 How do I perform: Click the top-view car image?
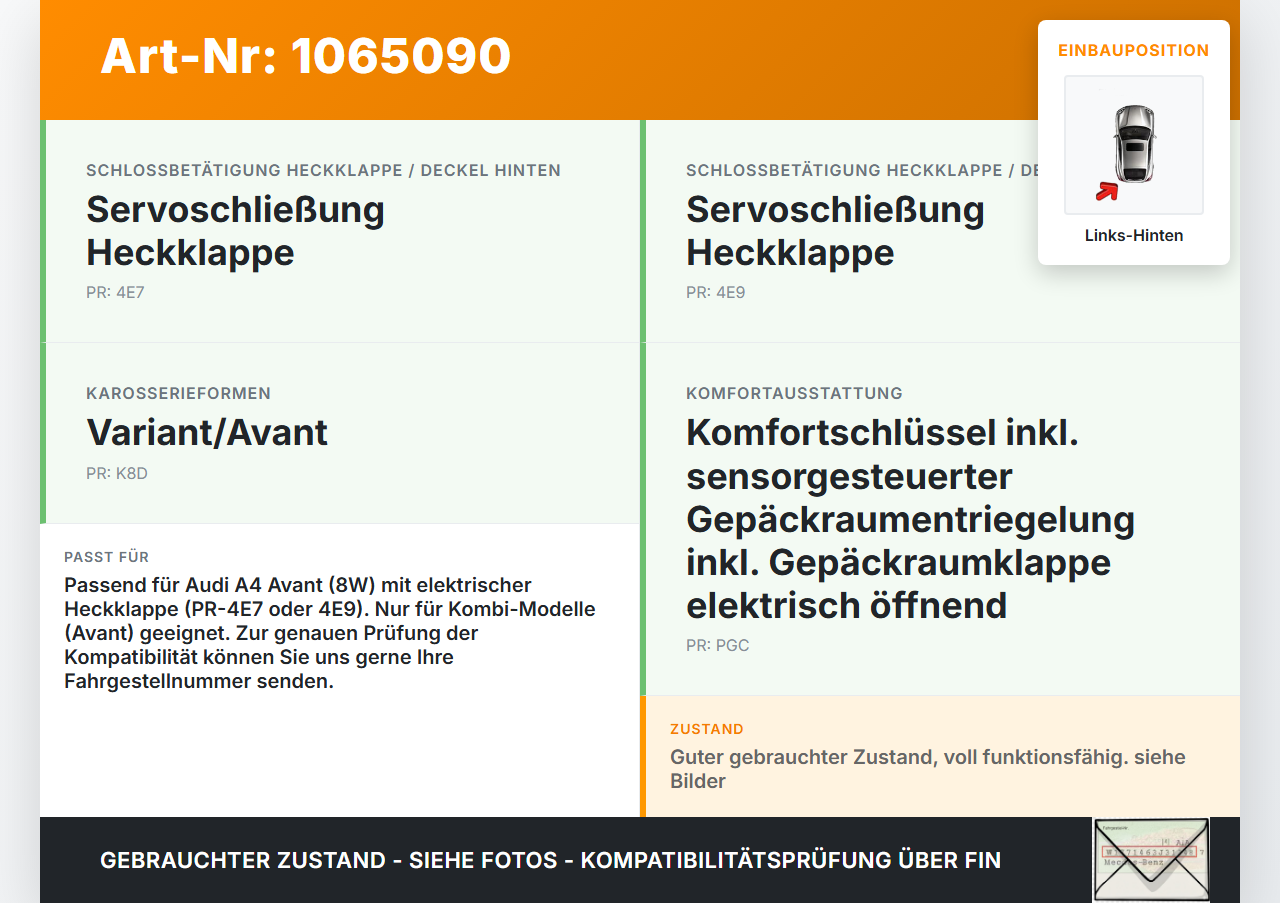[x=1134, y=145]
